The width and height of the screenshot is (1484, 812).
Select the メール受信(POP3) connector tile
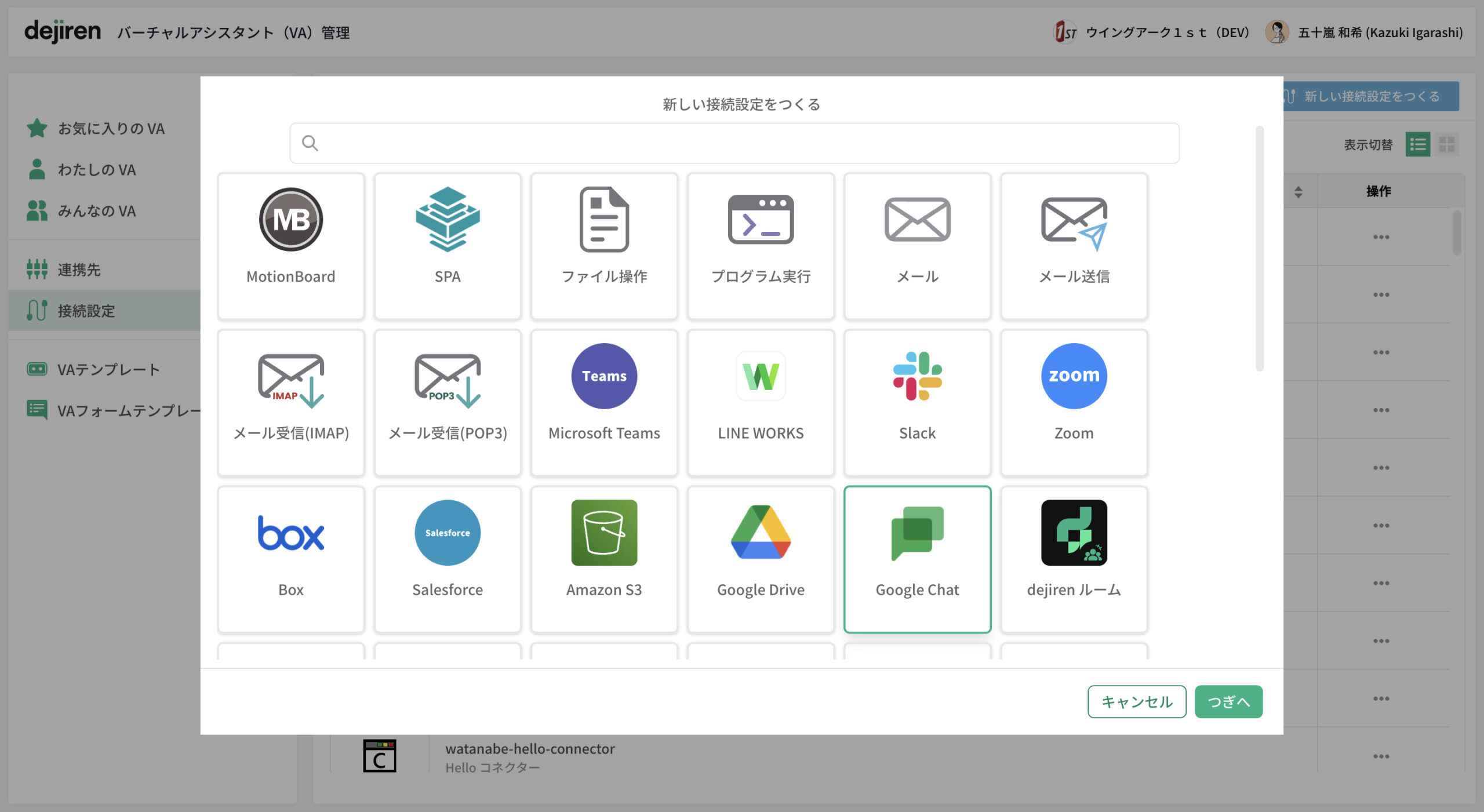[x=448, y=403]
